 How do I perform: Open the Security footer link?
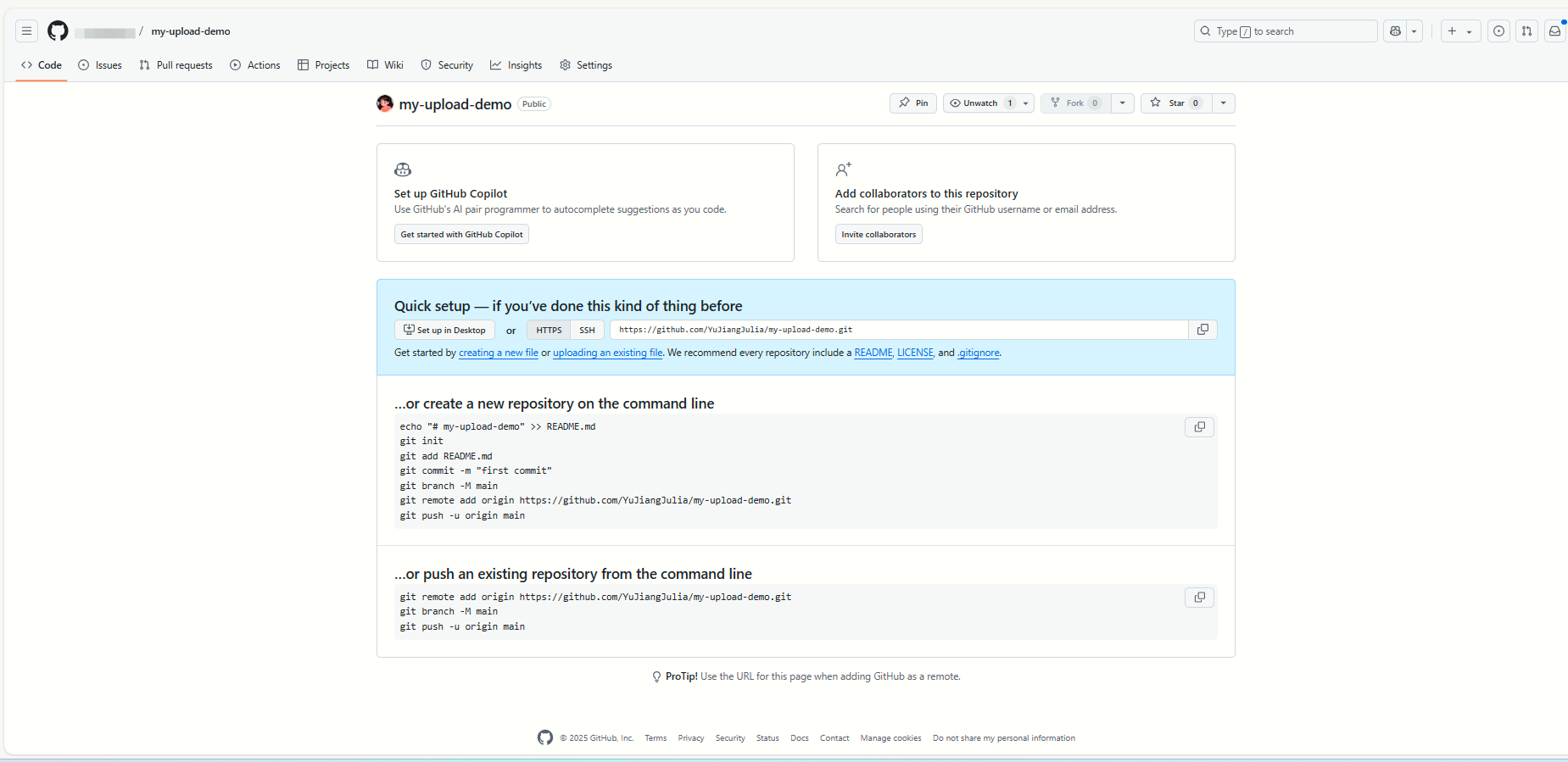pos(730,738)
